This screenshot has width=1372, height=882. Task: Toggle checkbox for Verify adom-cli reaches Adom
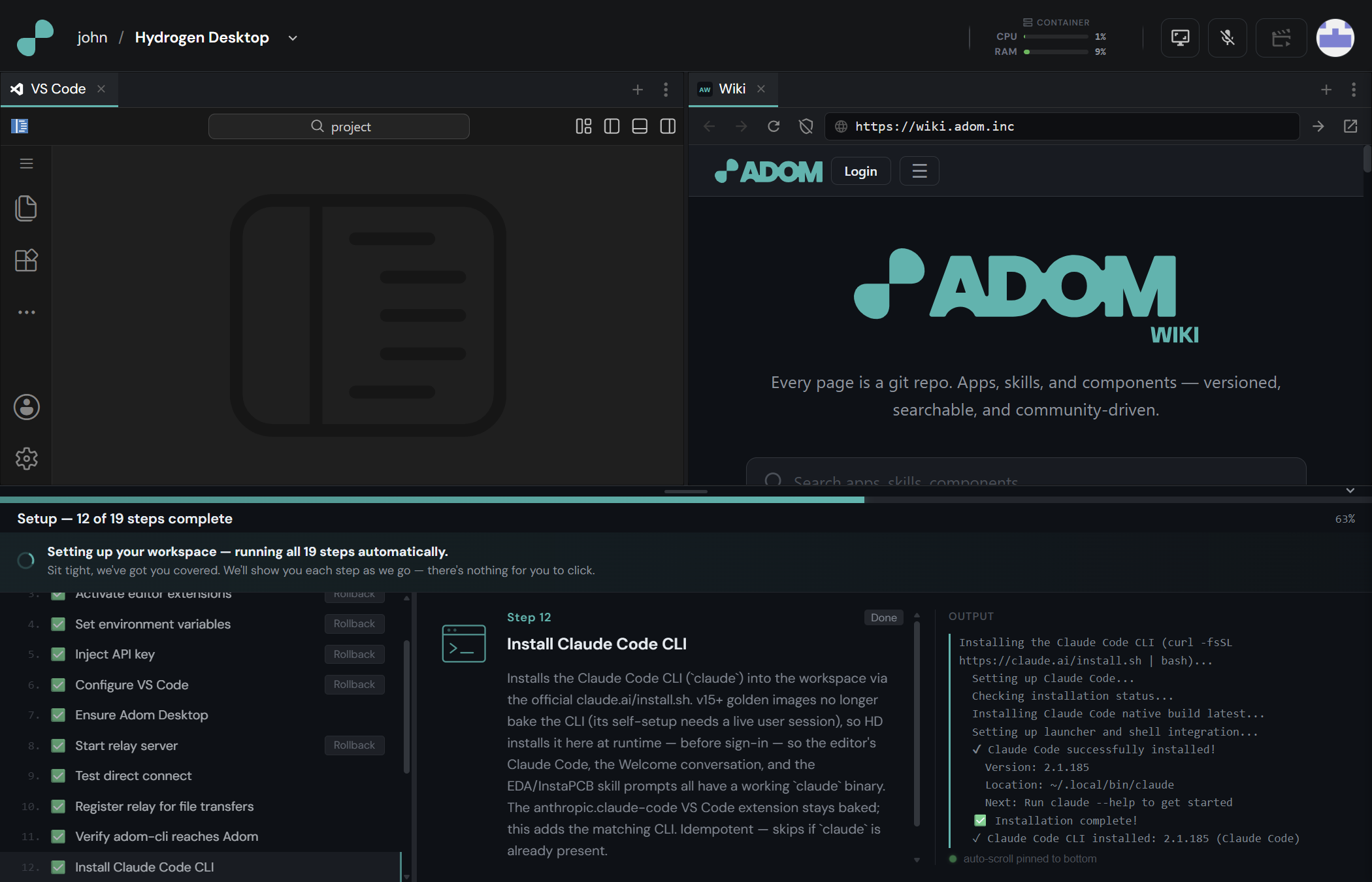pyautogui.click(x=58, y=836)
